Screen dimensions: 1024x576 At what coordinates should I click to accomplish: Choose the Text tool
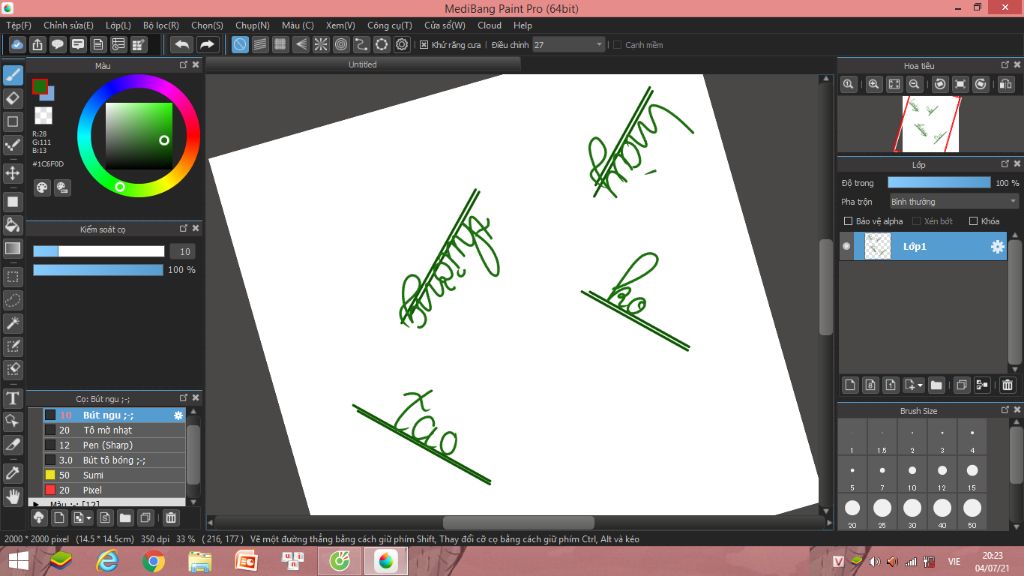(x=13, y=398)
